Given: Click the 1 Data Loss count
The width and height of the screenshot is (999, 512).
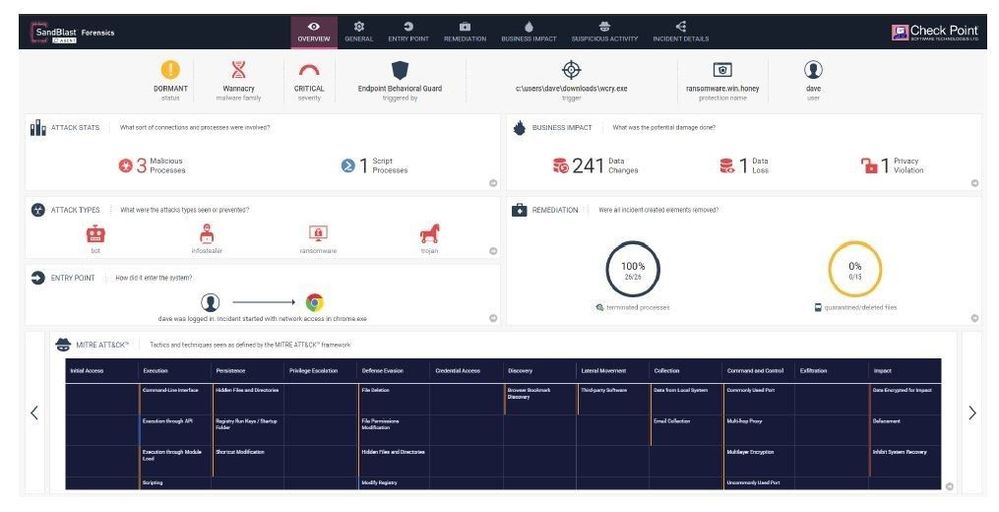Looking at the screenshot, I should (x=743, y=166).
